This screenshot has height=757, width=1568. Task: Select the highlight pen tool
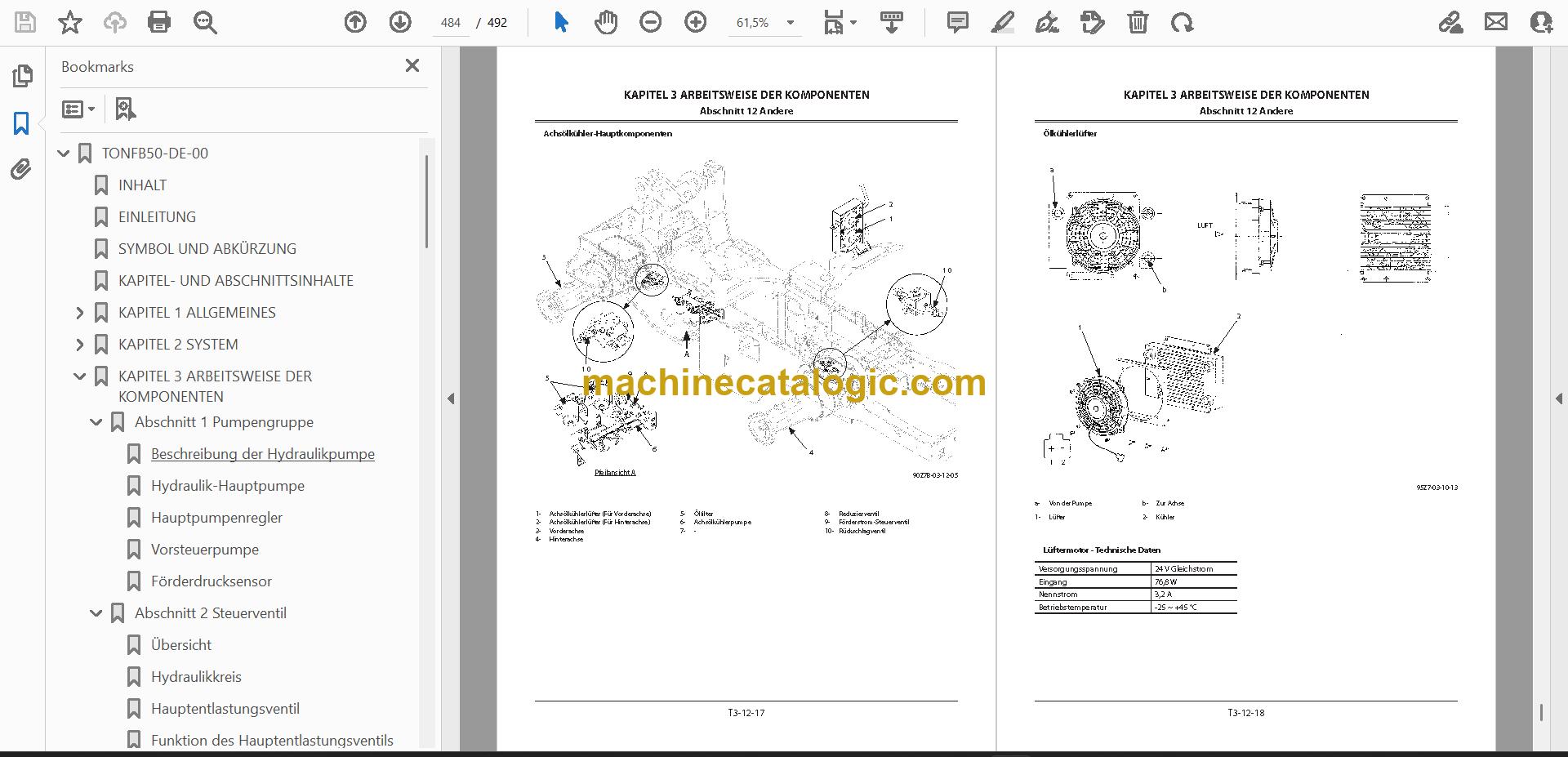pyautogui.click(x=1002, y=22)
